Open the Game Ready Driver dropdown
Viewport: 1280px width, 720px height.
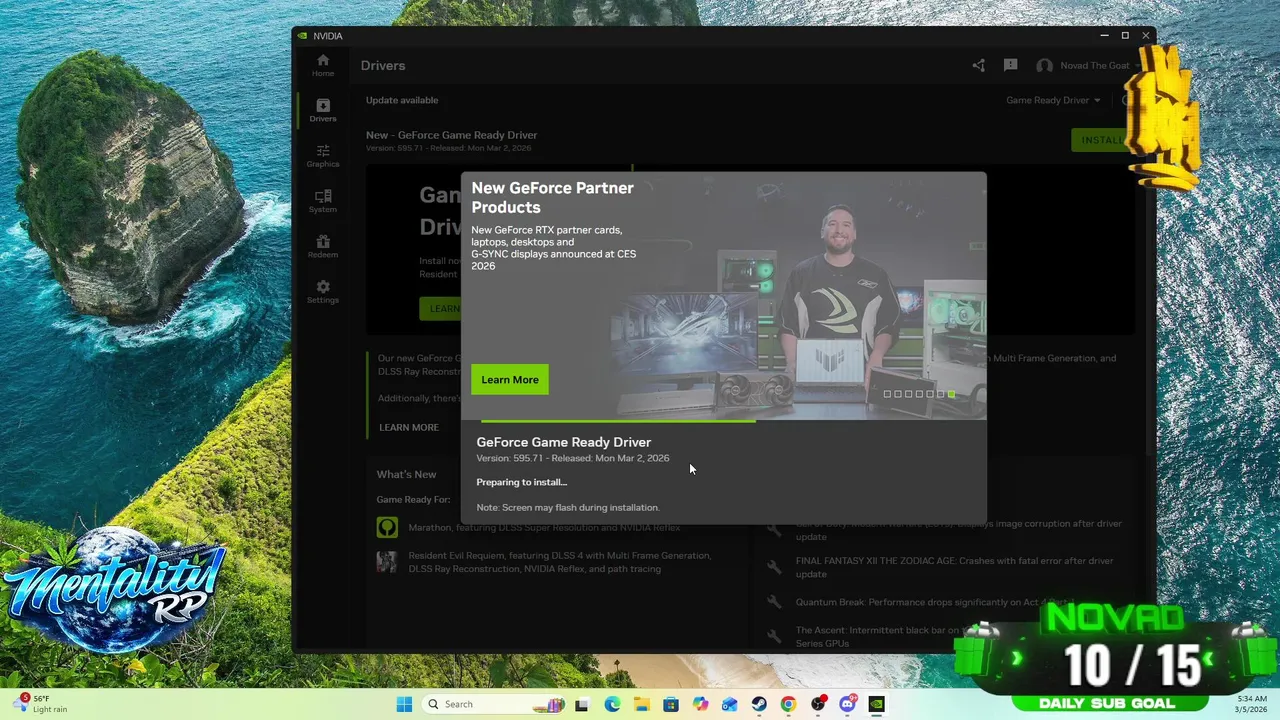tap(1053, 100)
